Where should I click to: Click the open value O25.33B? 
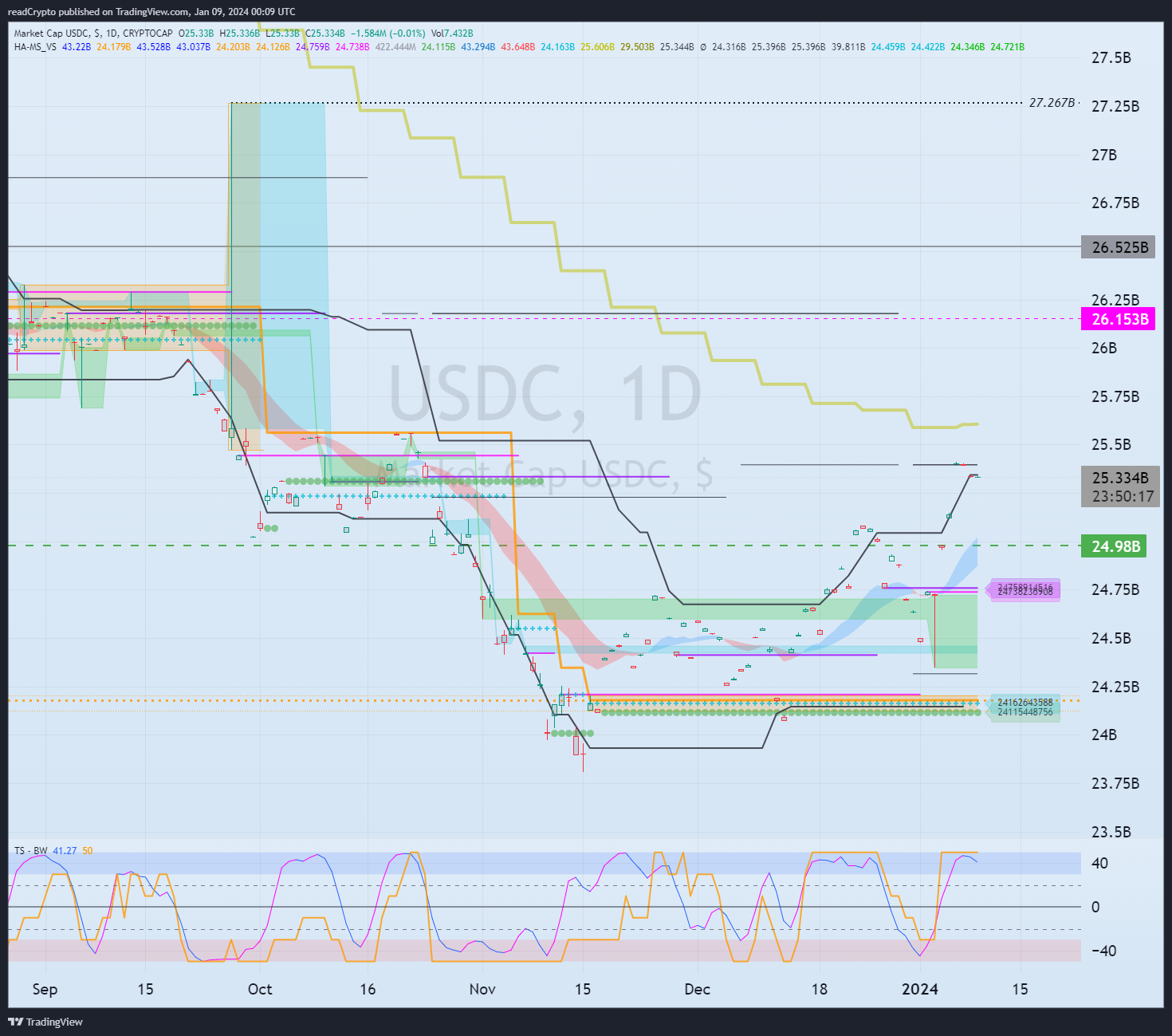tap(196, 33)
